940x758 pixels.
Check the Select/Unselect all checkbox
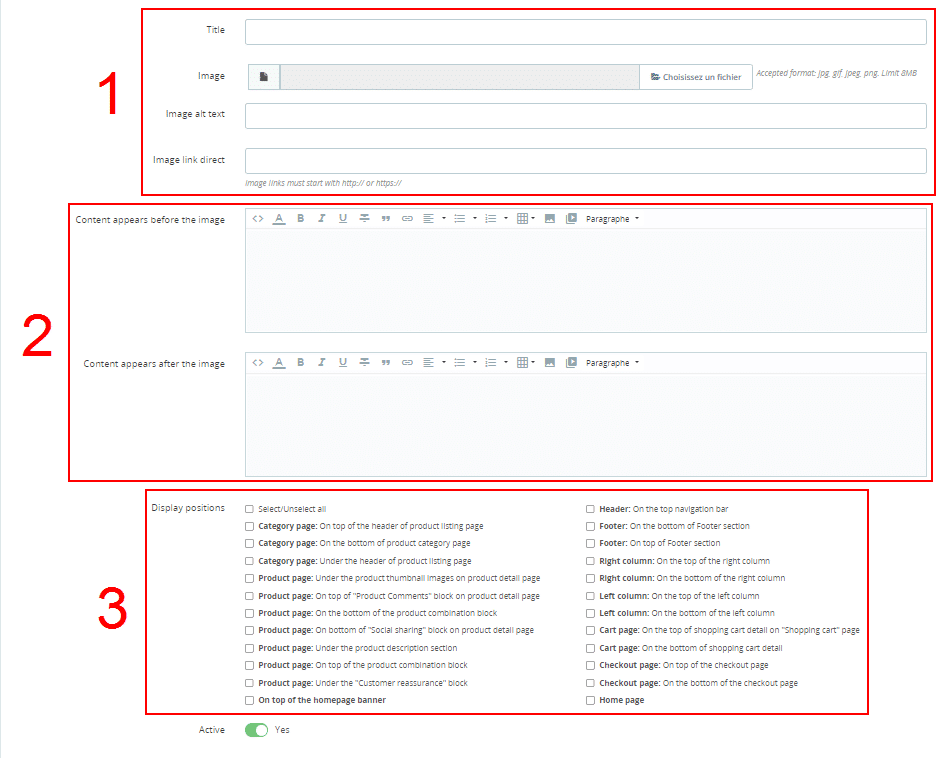point(250,509)
